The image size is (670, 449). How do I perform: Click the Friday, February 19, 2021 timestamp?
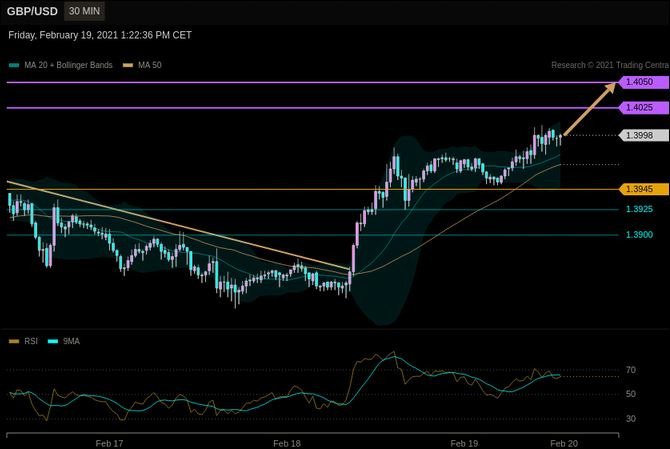point(100,35)
